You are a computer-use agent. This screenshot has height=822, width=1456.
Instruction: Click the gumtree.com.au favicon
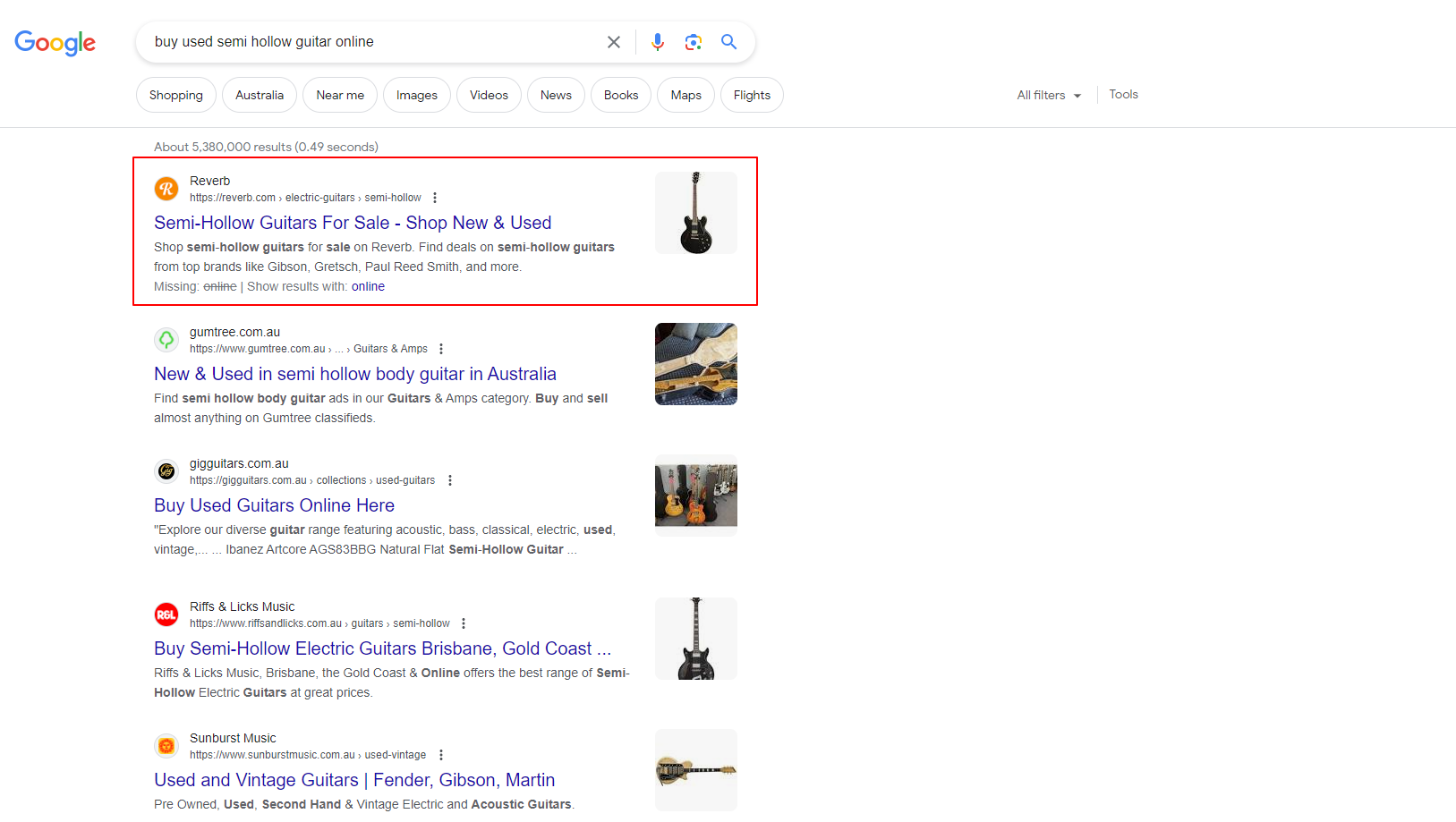(x=166, y=340)
